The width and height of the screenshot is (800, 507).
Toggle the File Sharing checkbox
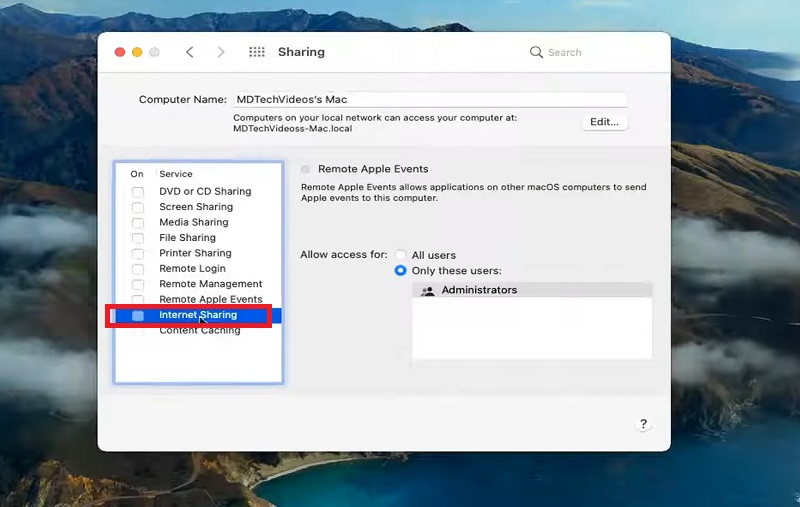pos(138,238)
